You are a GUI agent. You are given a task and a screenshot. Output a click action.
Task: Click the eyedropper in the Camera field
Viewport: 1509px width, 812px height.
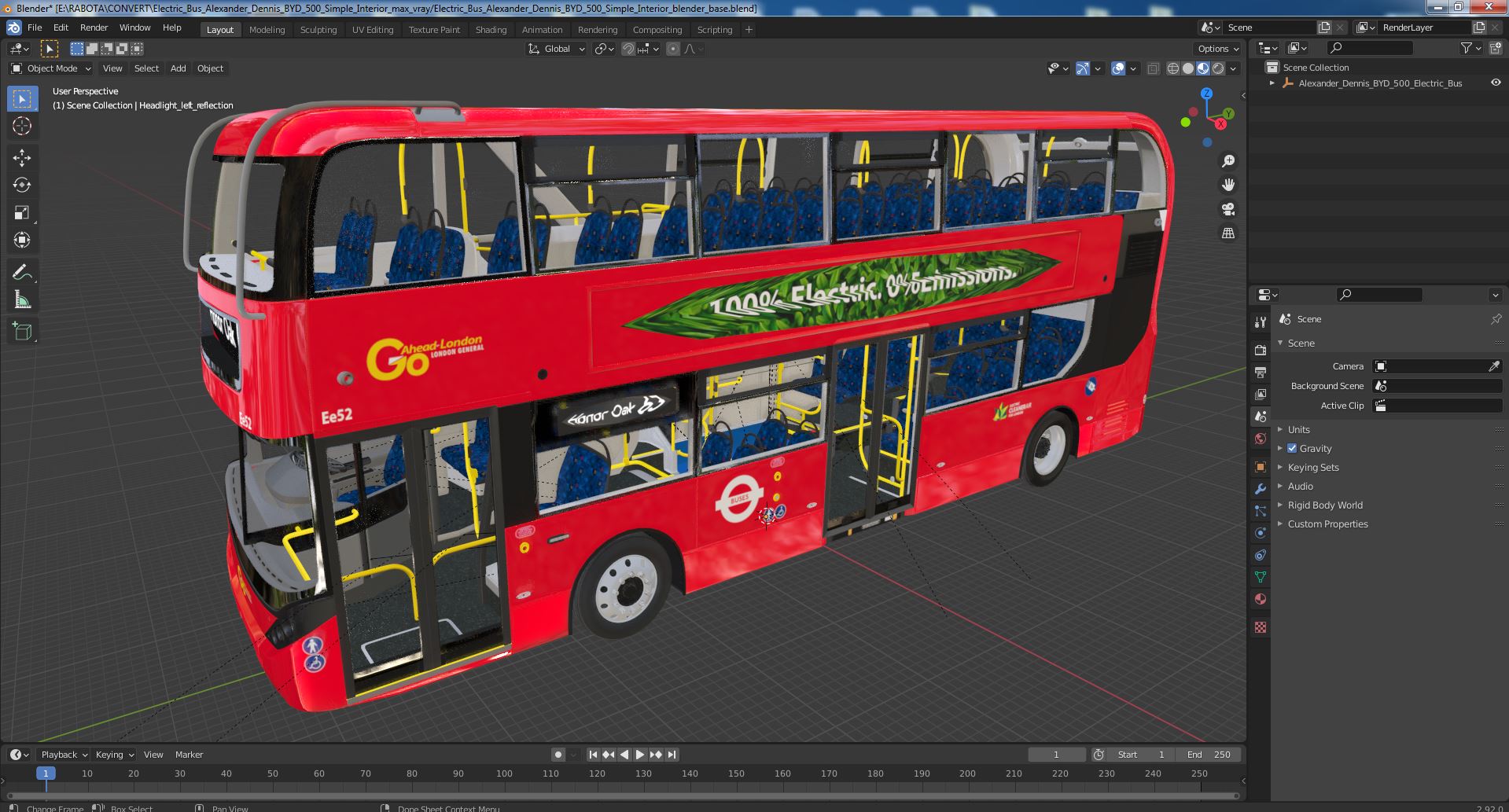click(x=1494, y=366)
